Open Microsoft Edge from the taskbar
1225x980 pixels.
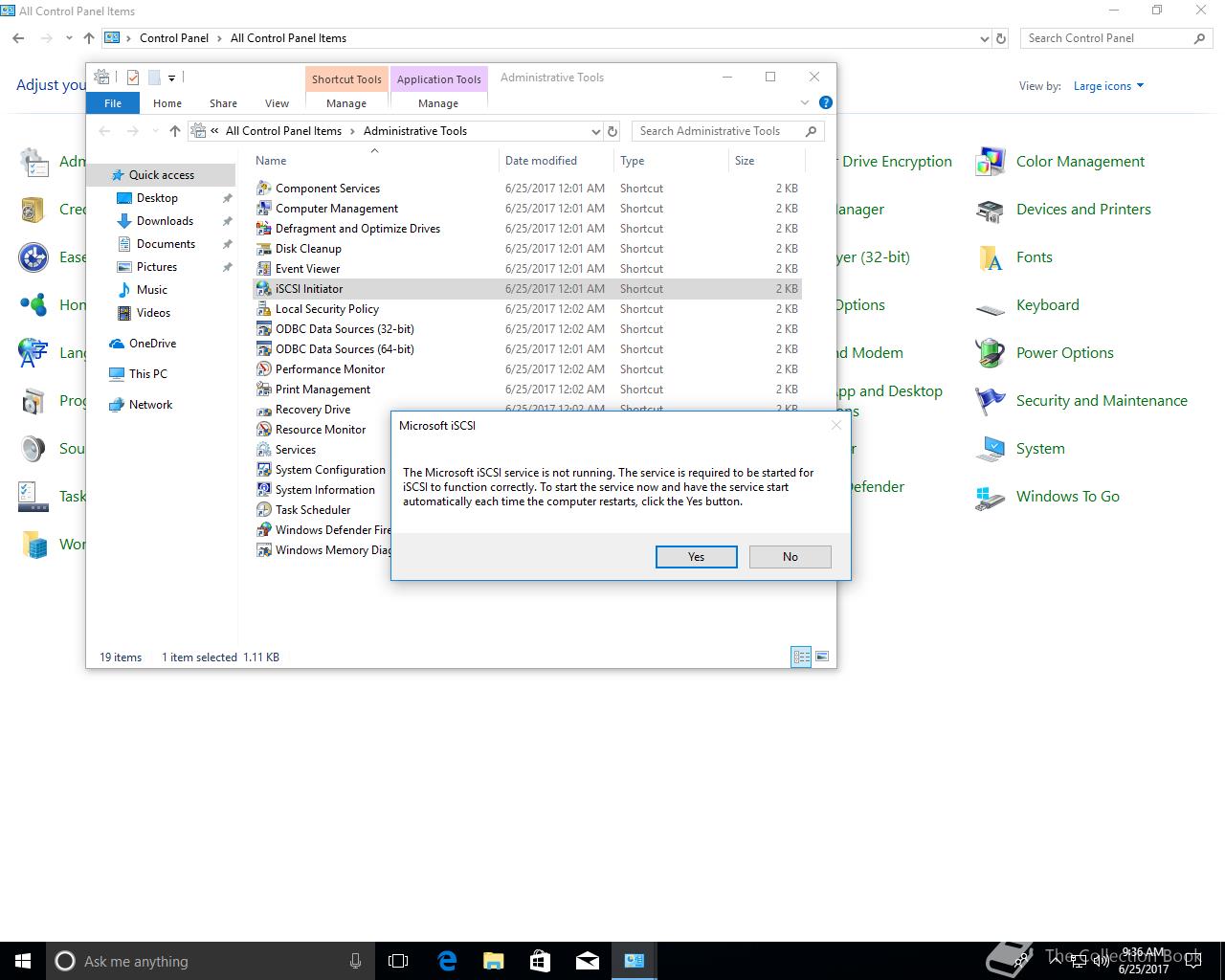(447, 961)
